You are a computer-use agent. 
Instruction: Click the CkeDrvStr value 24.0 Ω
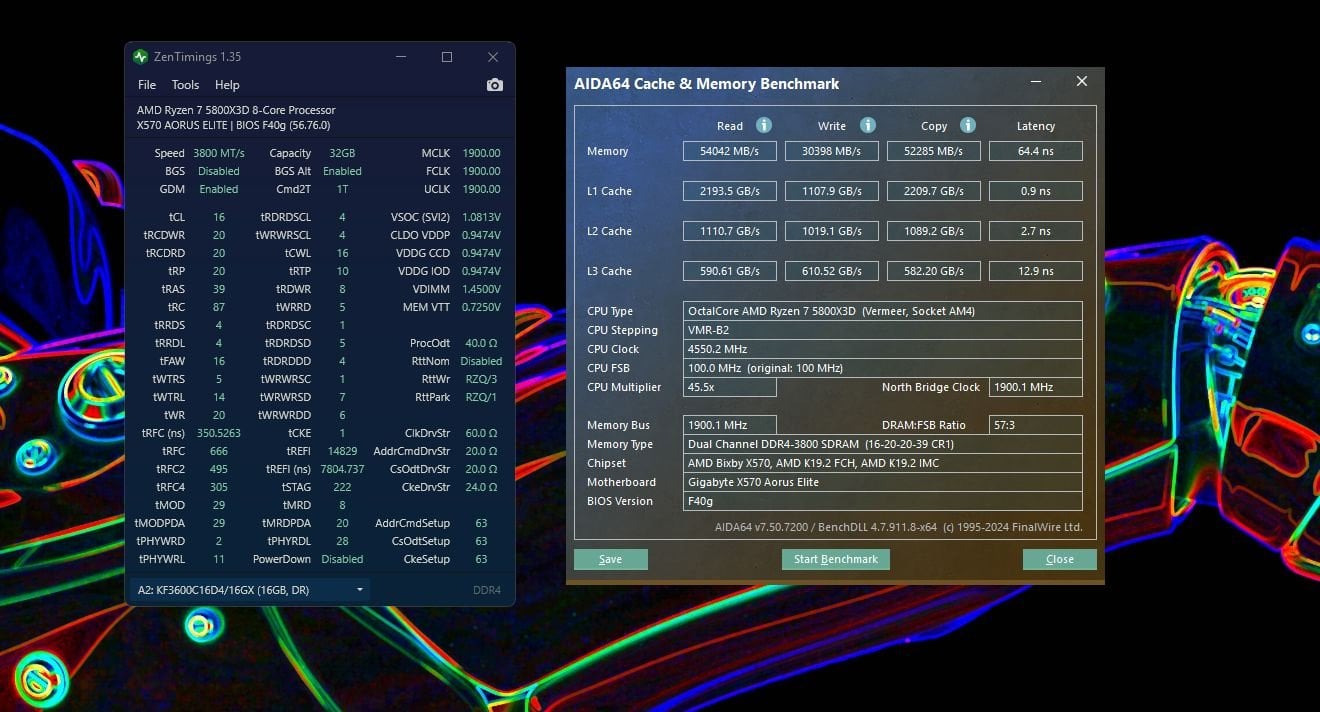tap(481, 487)
